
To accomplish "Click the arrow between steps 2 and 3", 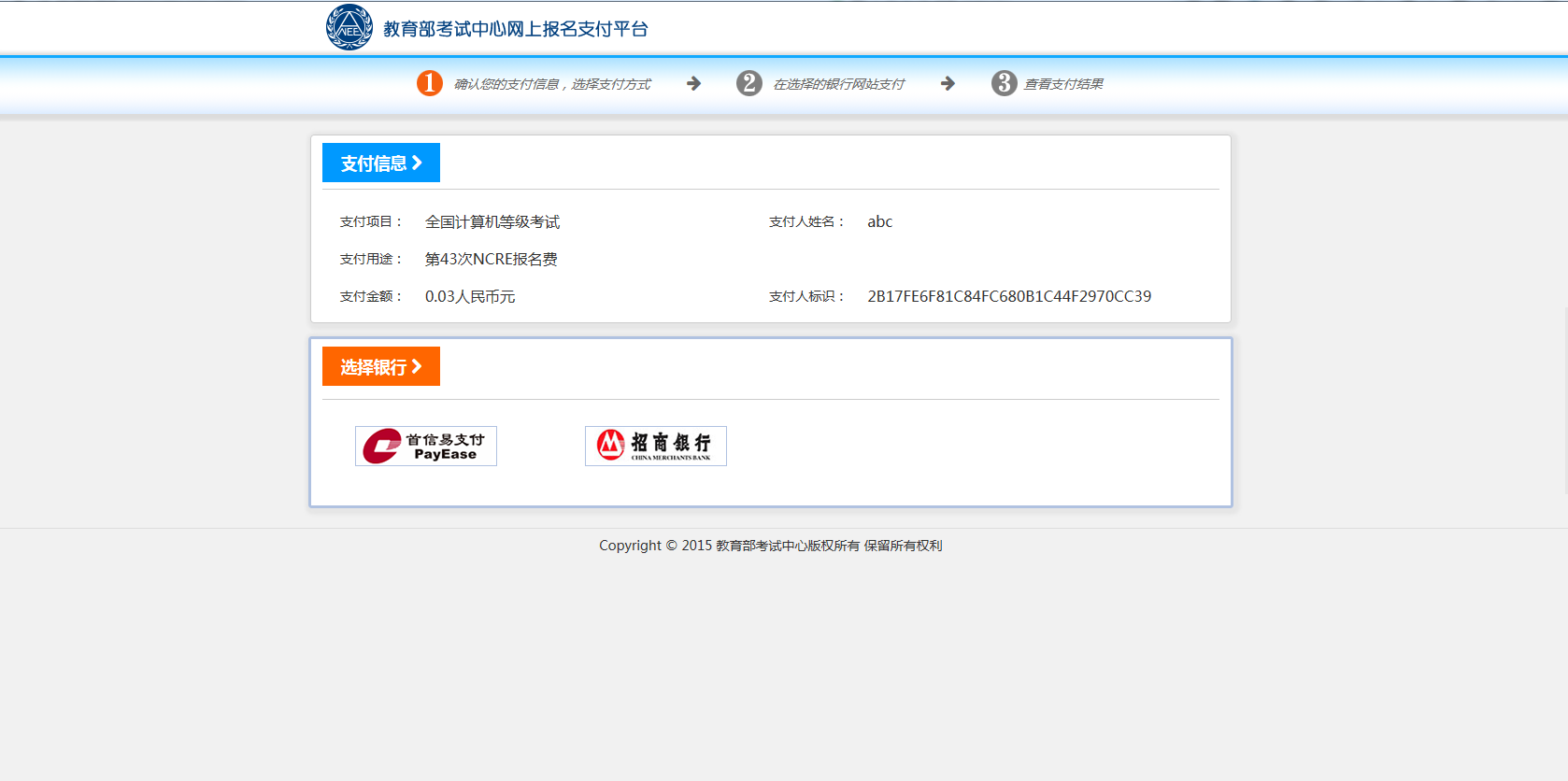I will click(x=948, y=83).
